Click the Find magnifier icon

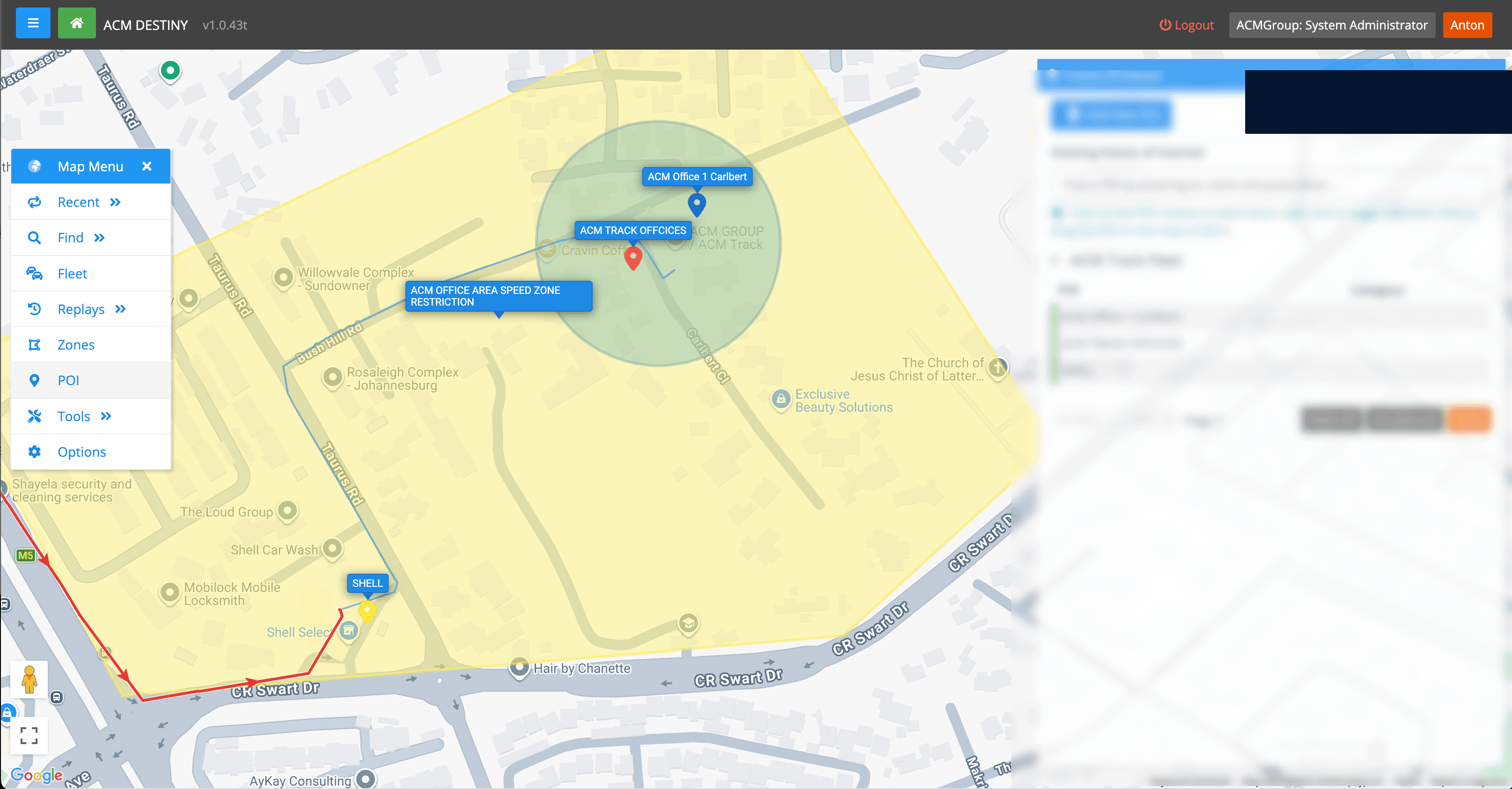click(x=35, y=238)
